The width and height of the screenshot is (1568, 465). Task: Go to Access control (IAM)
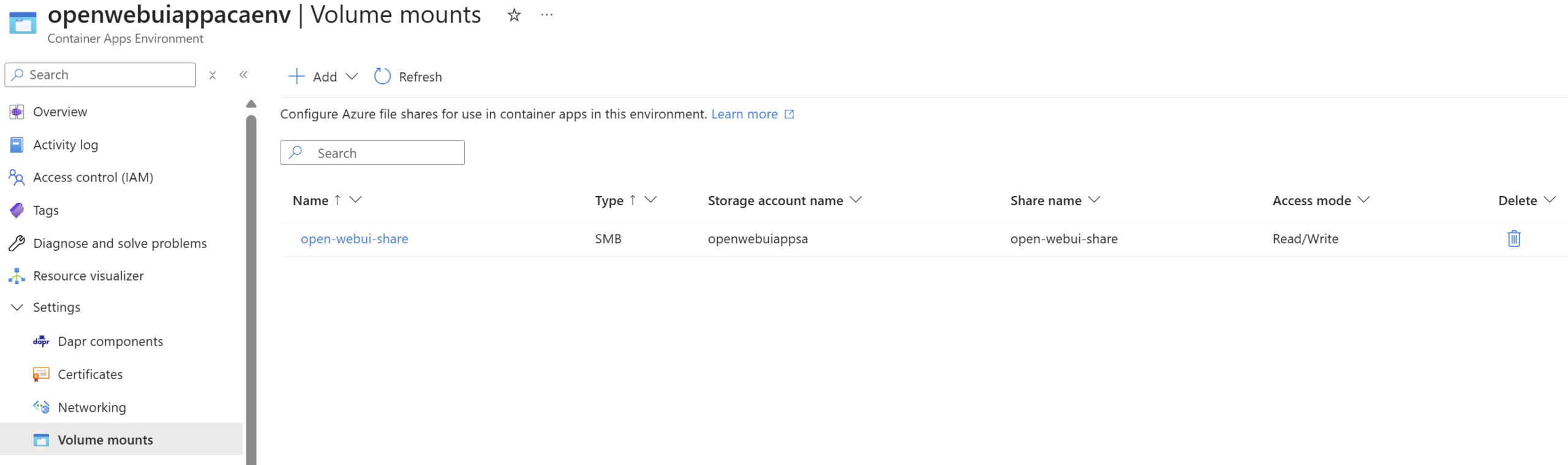tap(92, 177)
